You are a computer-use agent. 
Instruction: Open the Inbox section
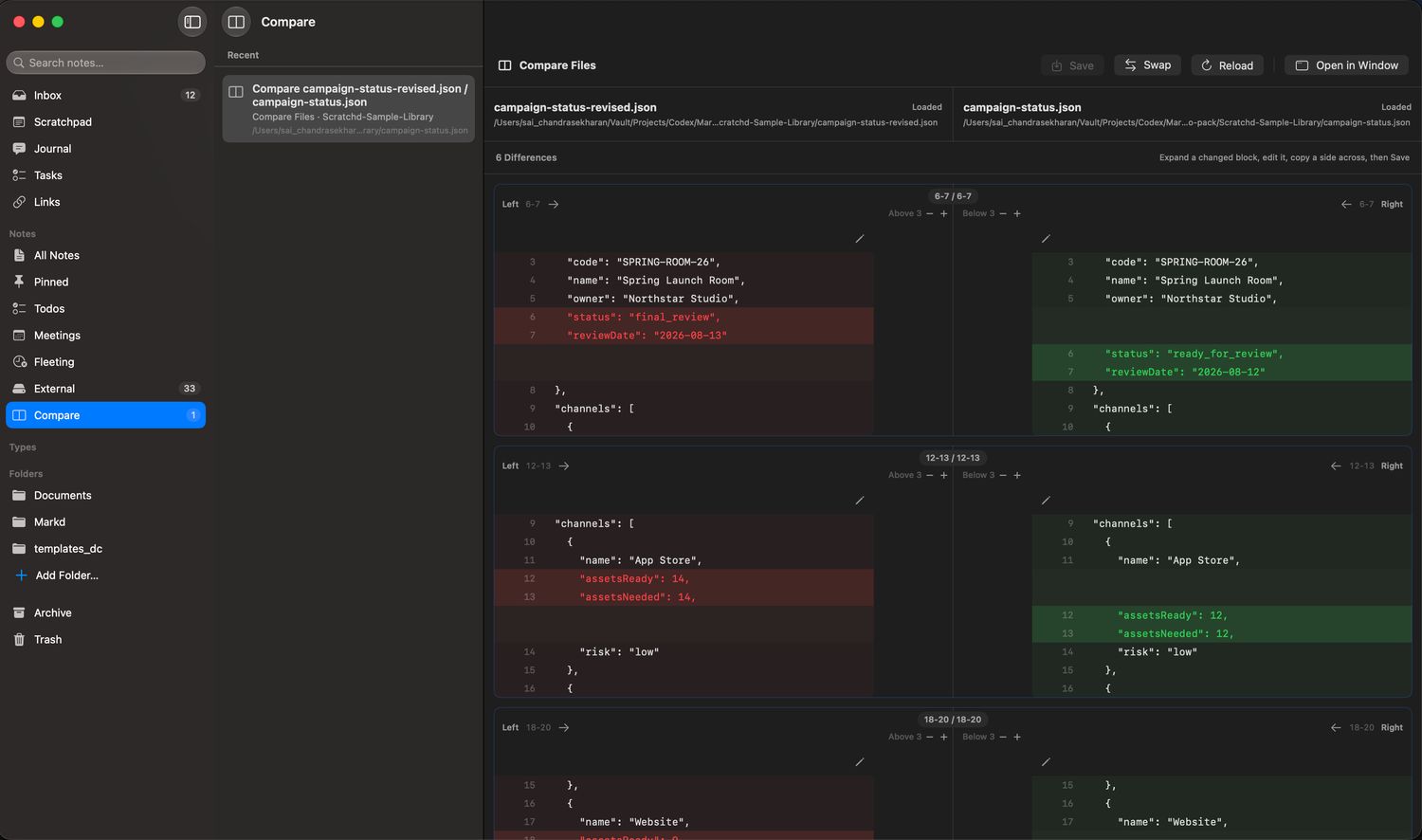(x=105, y=96)
